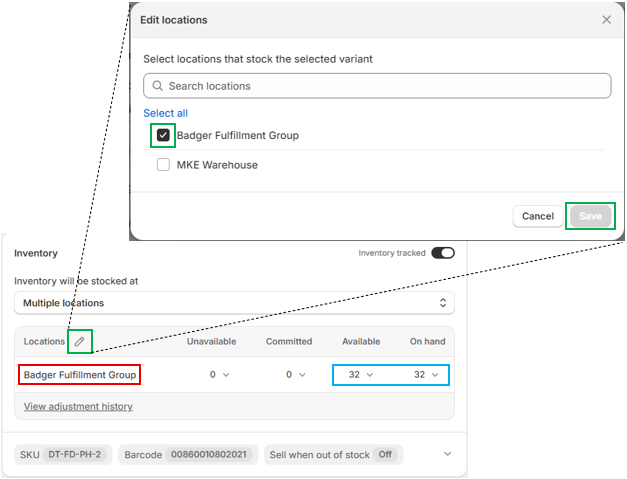Click the search magnifier icon

pyautogui.click(x=157, y=86)
